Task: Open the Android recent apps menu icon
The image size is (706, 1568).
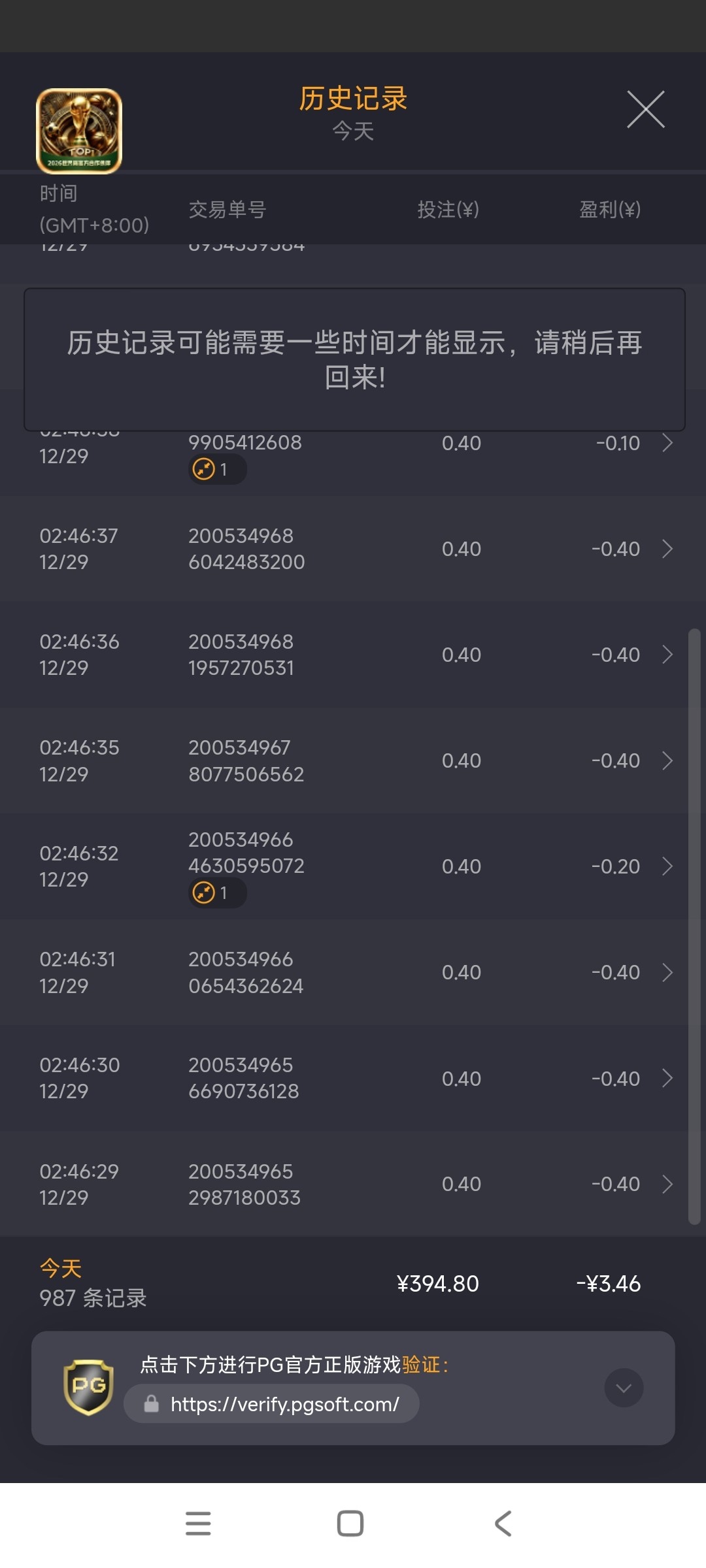Action: 198,1523
